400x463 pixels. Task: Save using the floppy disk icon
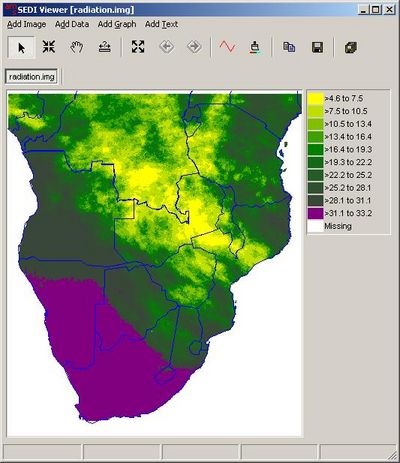[x=317, y=47]
